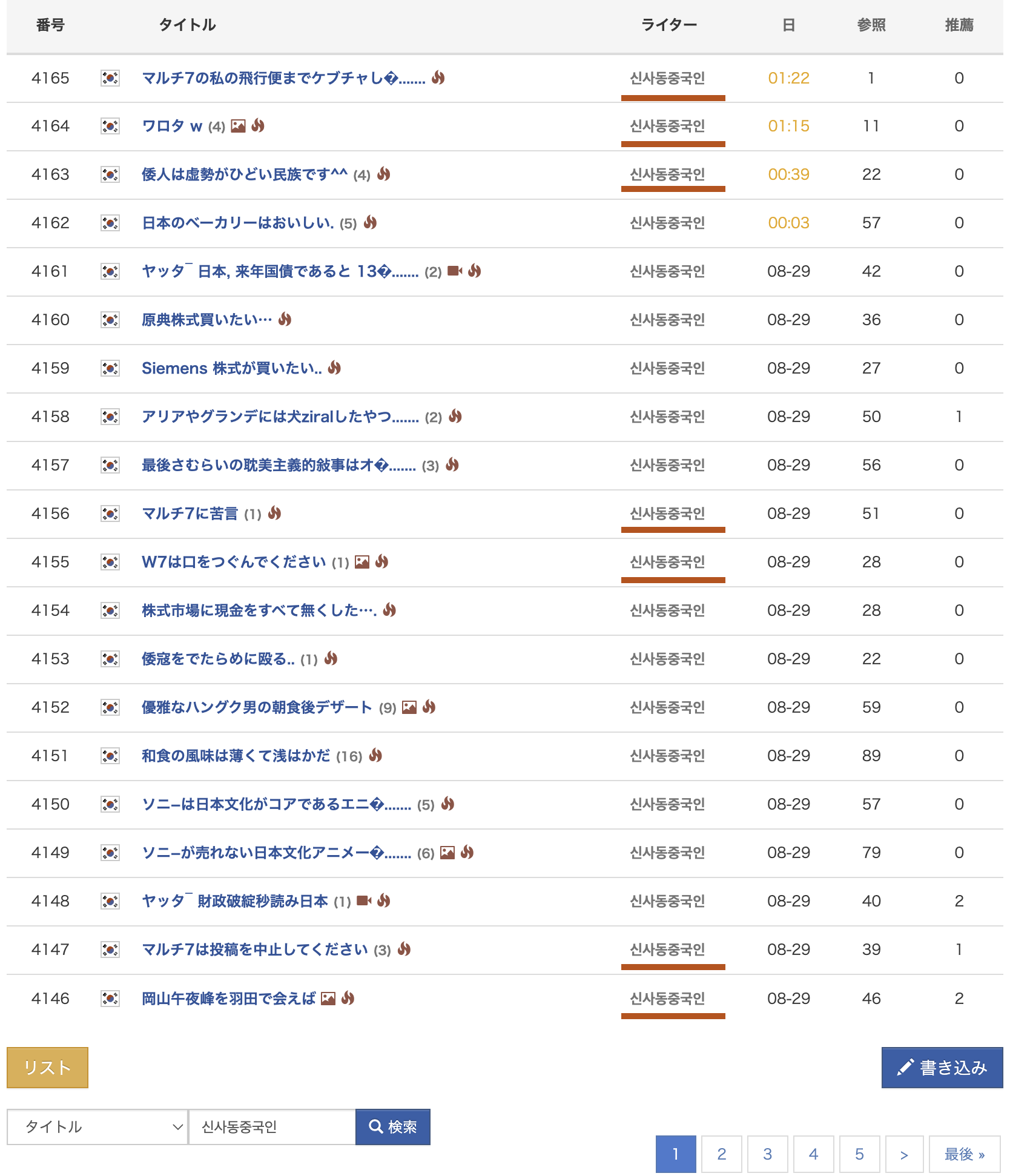Open post titled 日本のベーカリーはおいしい

click(x=237, y=223)
